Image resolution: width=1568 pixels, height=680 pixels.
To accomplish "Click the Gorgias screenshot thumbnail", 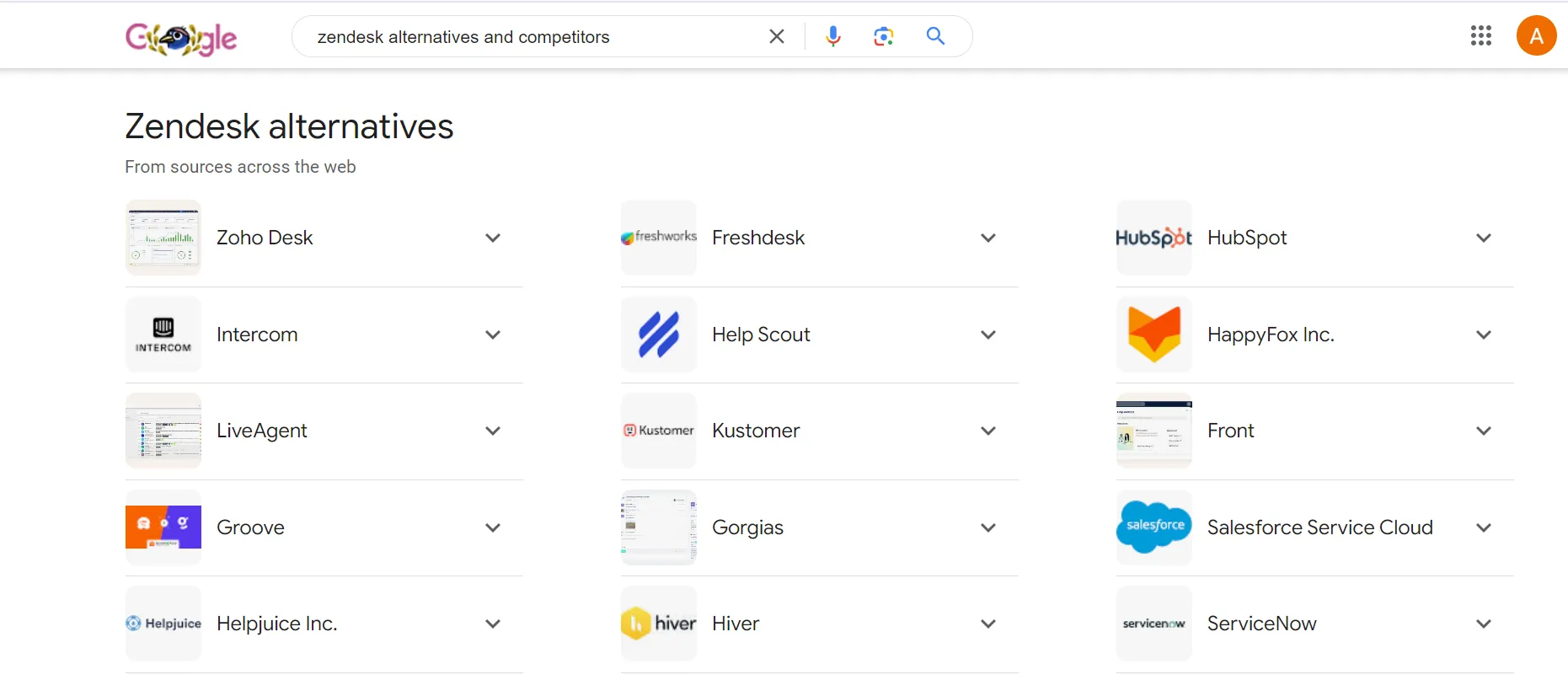I will point(659,527).
